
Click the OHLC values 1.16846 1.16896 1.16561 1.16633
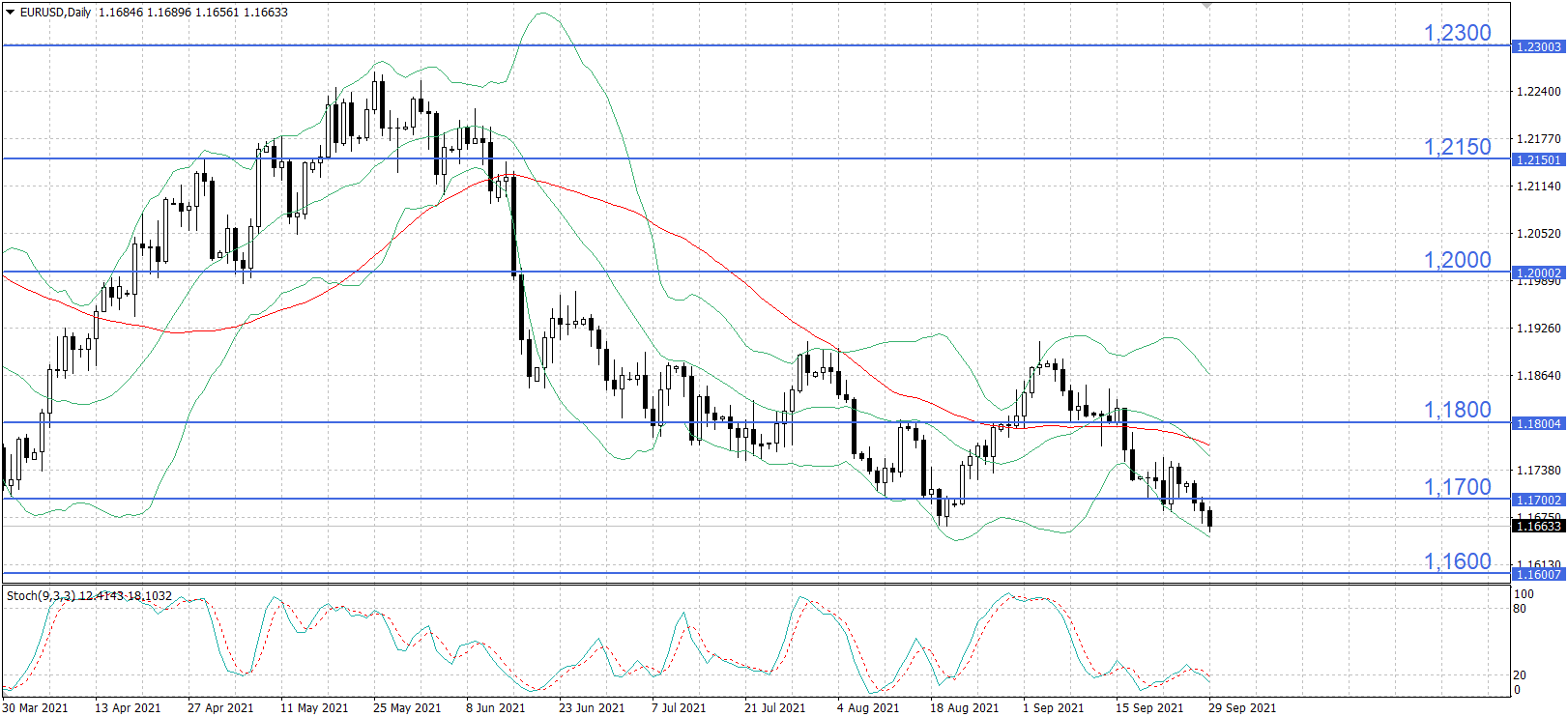click(193, 13)
